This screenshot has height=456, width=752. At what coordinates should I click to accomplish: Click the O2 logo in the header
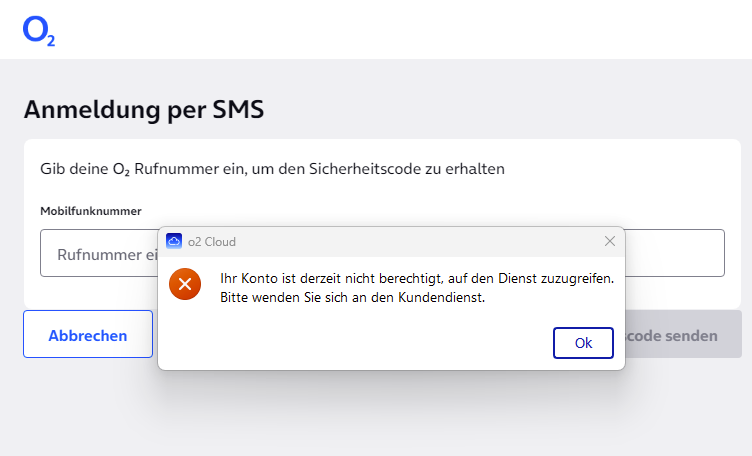(x=39, y=31)
